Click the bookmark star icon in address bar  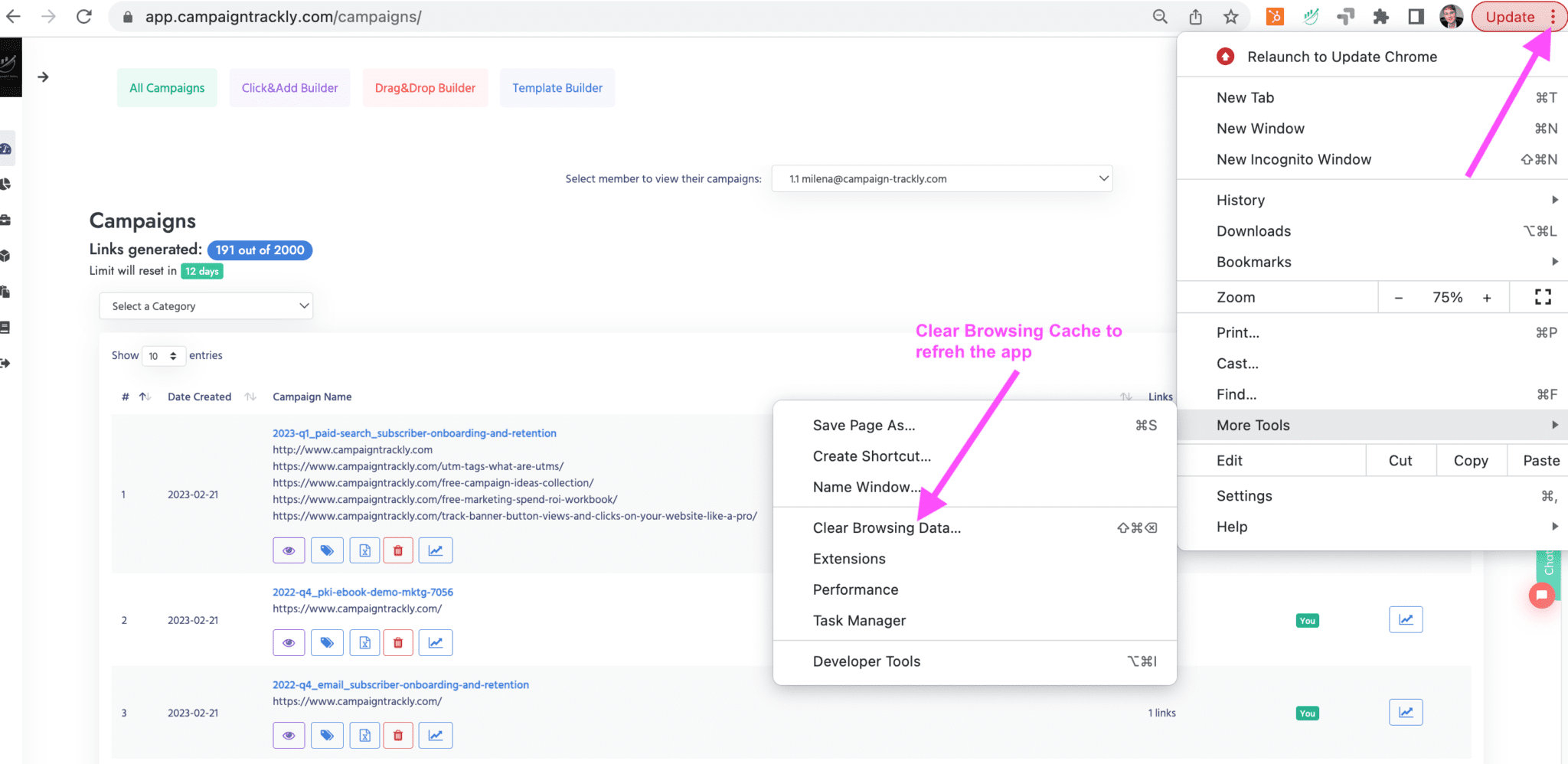pyautogui.click(x=1230, y=17)
